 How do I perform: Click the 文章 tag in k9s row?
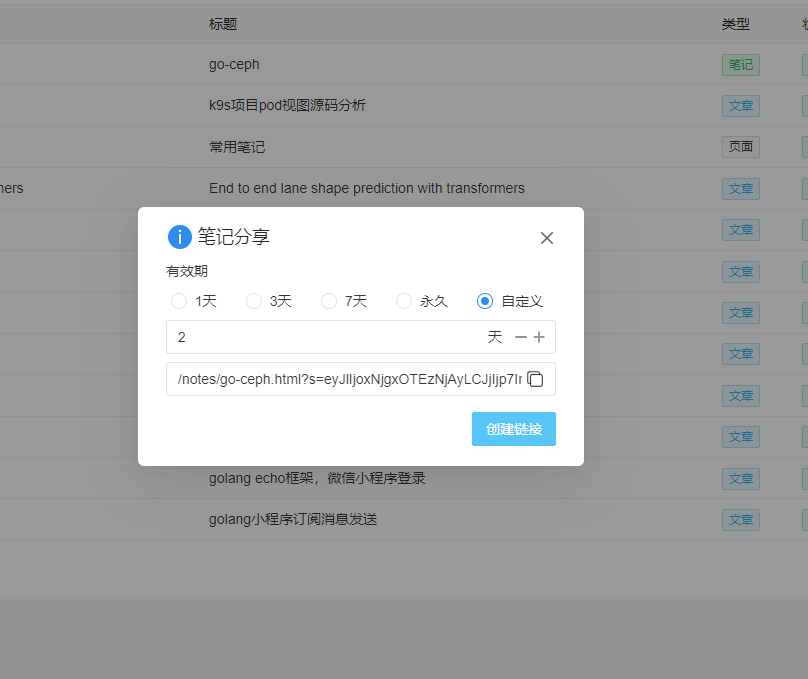[x=741, y=106]
